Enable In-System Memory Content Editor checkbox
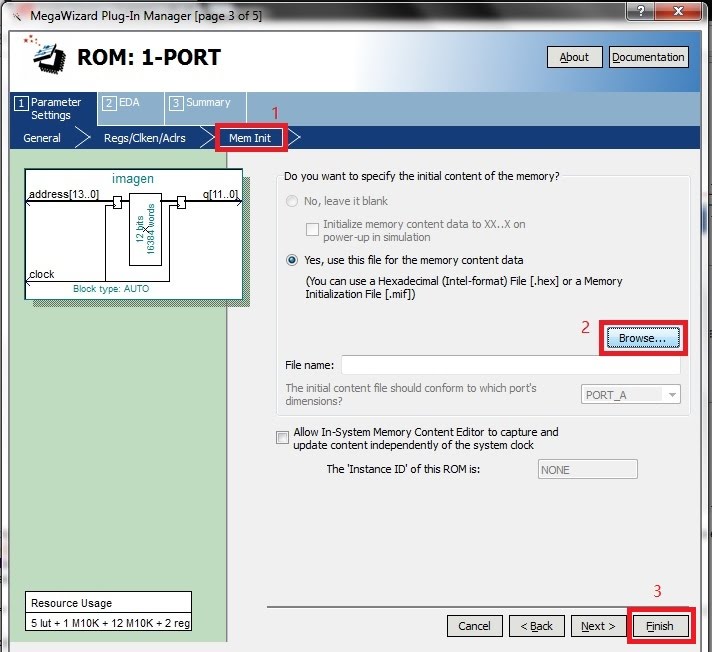Image resolution: width=712 pixels, height=652 pixels. coord(282,438)
